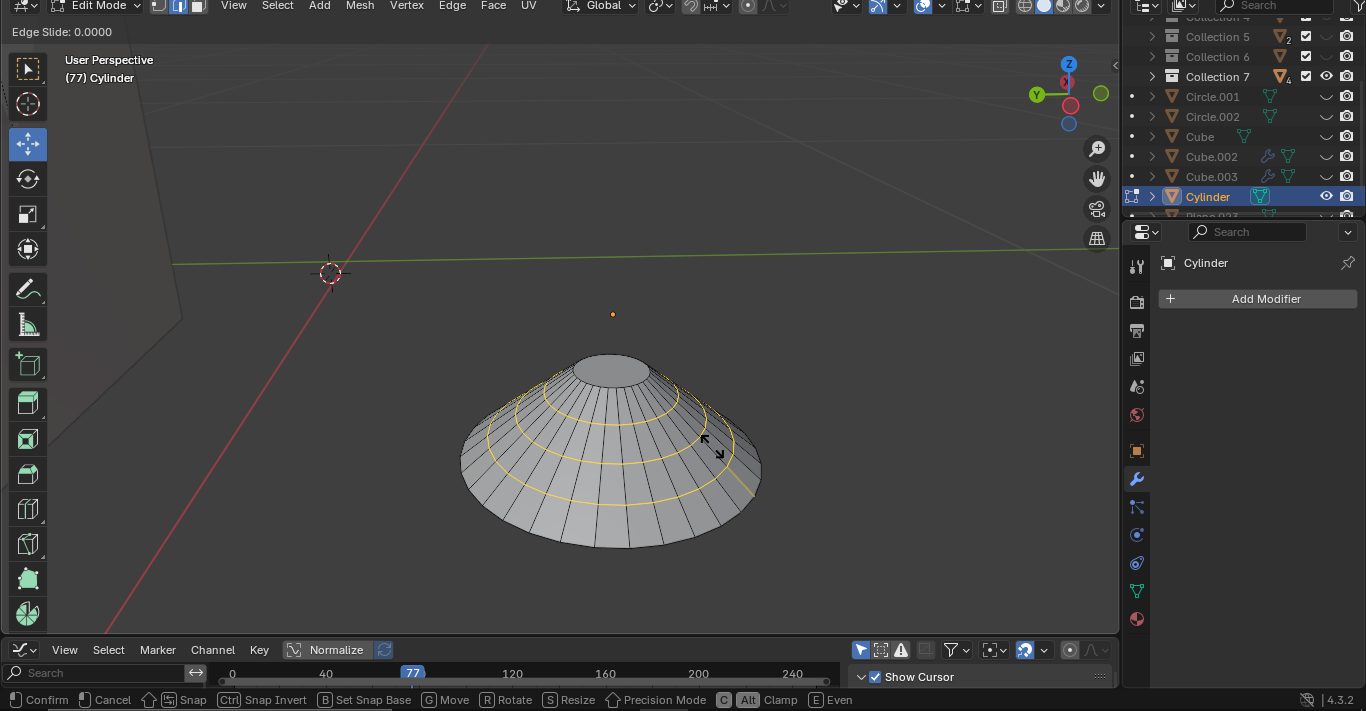The image size is (1366, 711).
Task: Disable Cylinder in renders camera icon
Action: 1347,197
